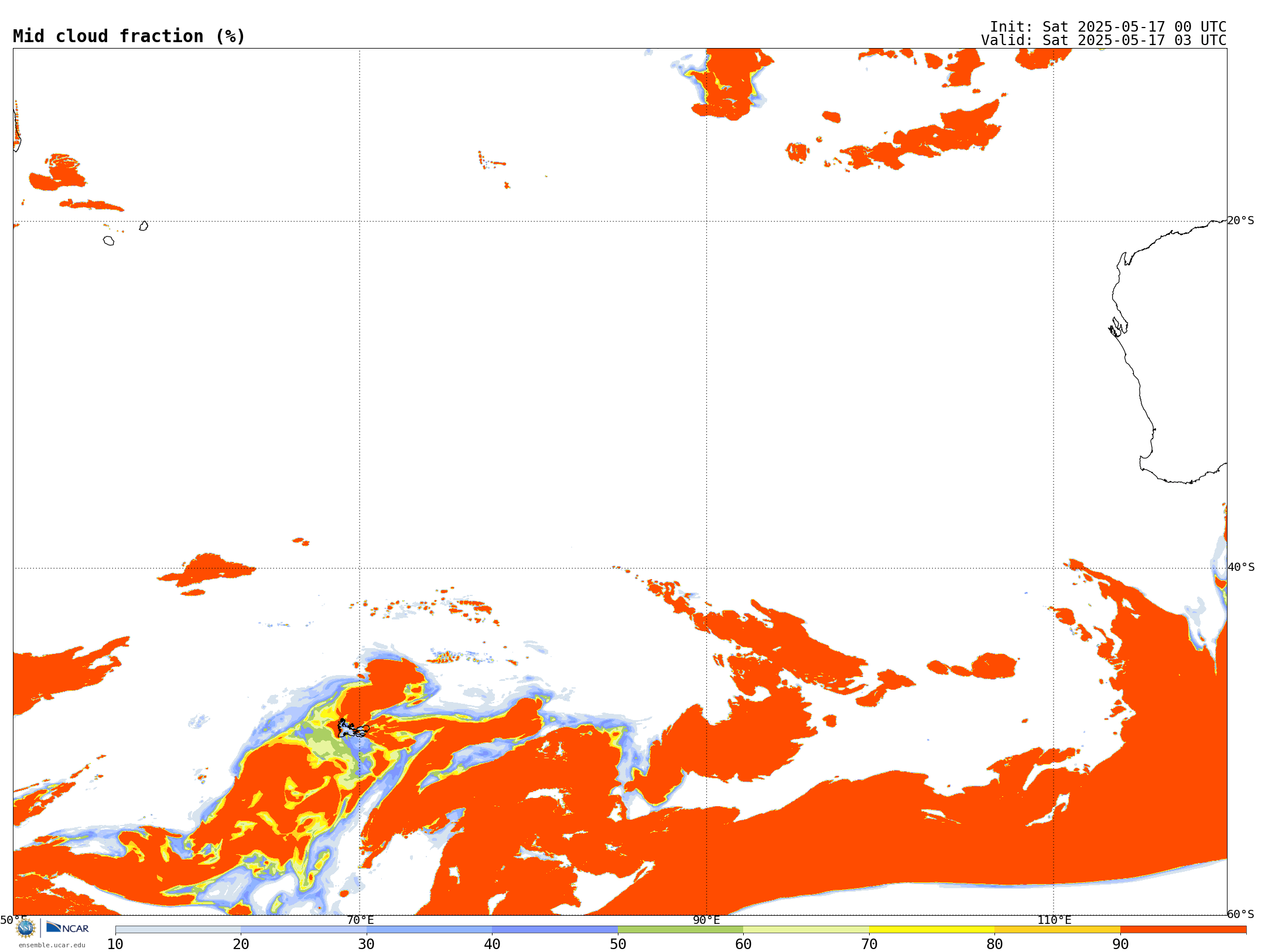Image resolution: width=1265 pixels, height=952 pixels.
Task: Click the 20–30 light blue colorbar segment
Action: click(303, 930)
